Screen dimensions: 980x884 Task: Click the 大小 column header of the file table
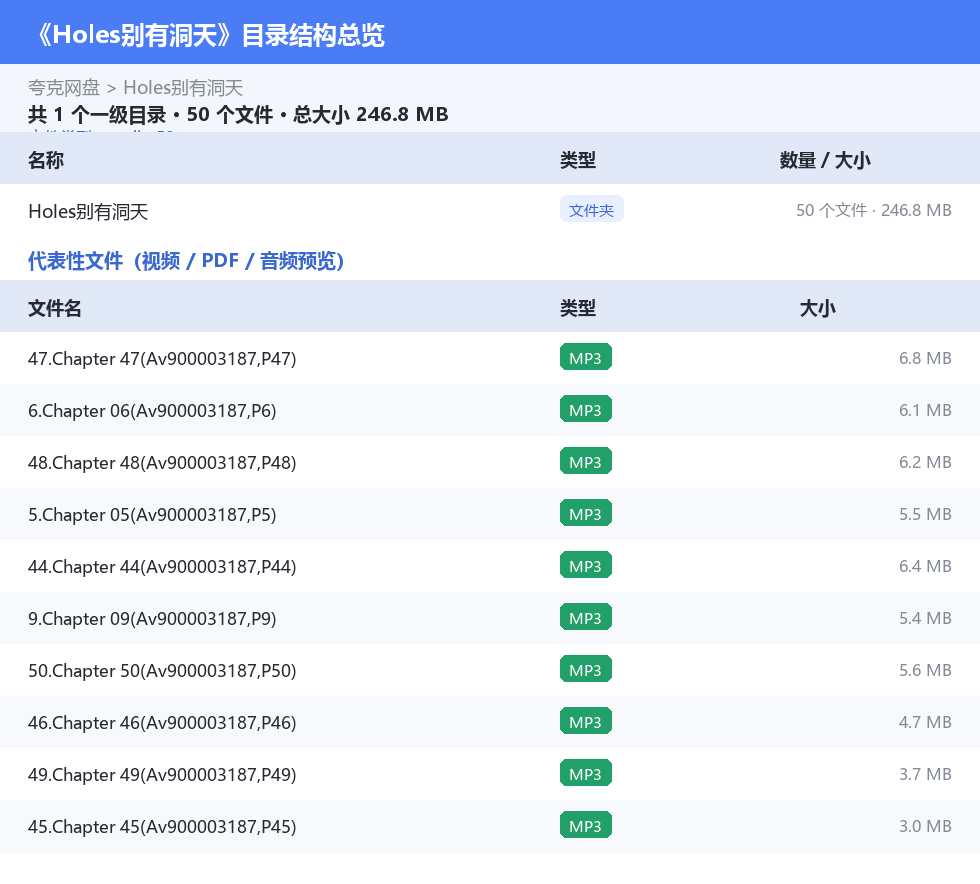pos(818,308)
